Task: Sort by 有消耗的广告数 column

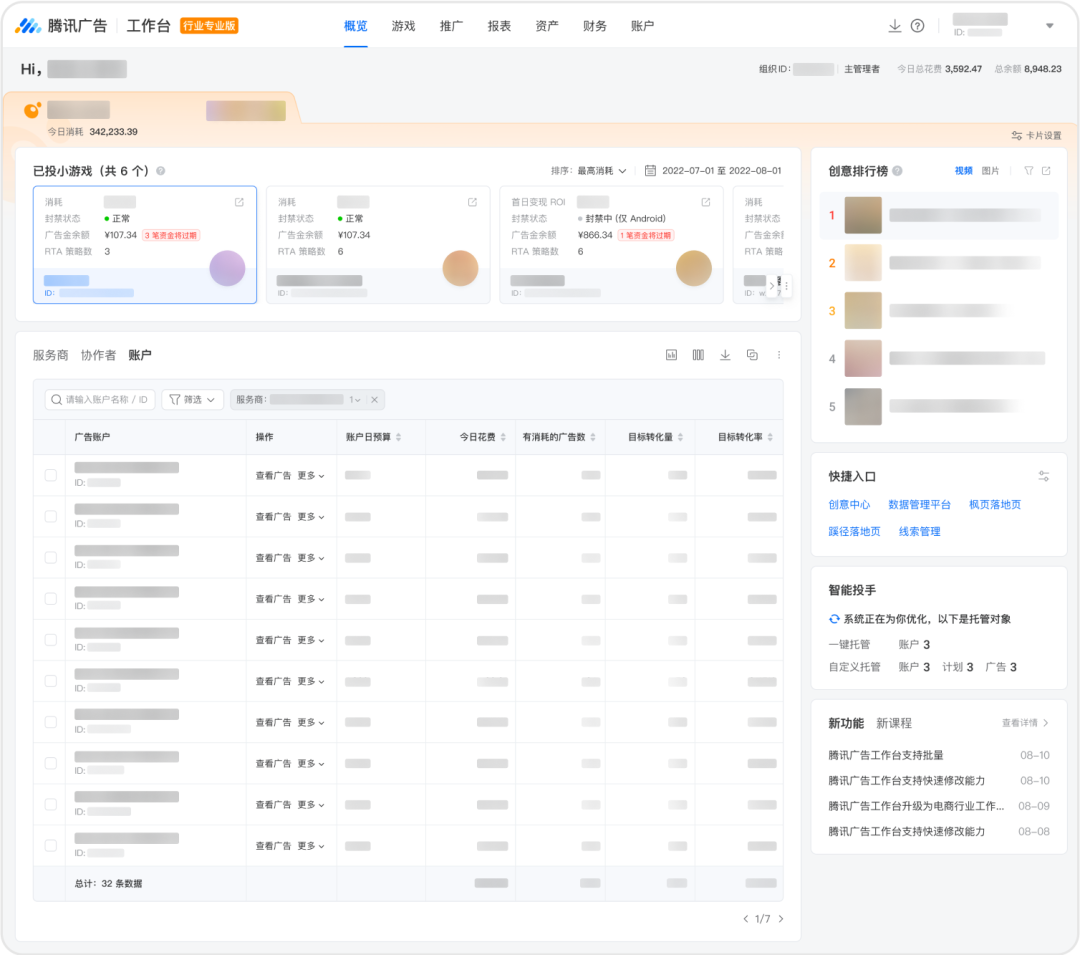Action: pyautogui.click(x=593, y=437)
